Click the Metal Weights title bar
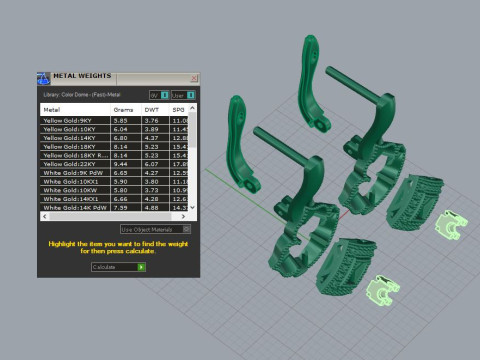The image size is (480, 360). point(120,79)
